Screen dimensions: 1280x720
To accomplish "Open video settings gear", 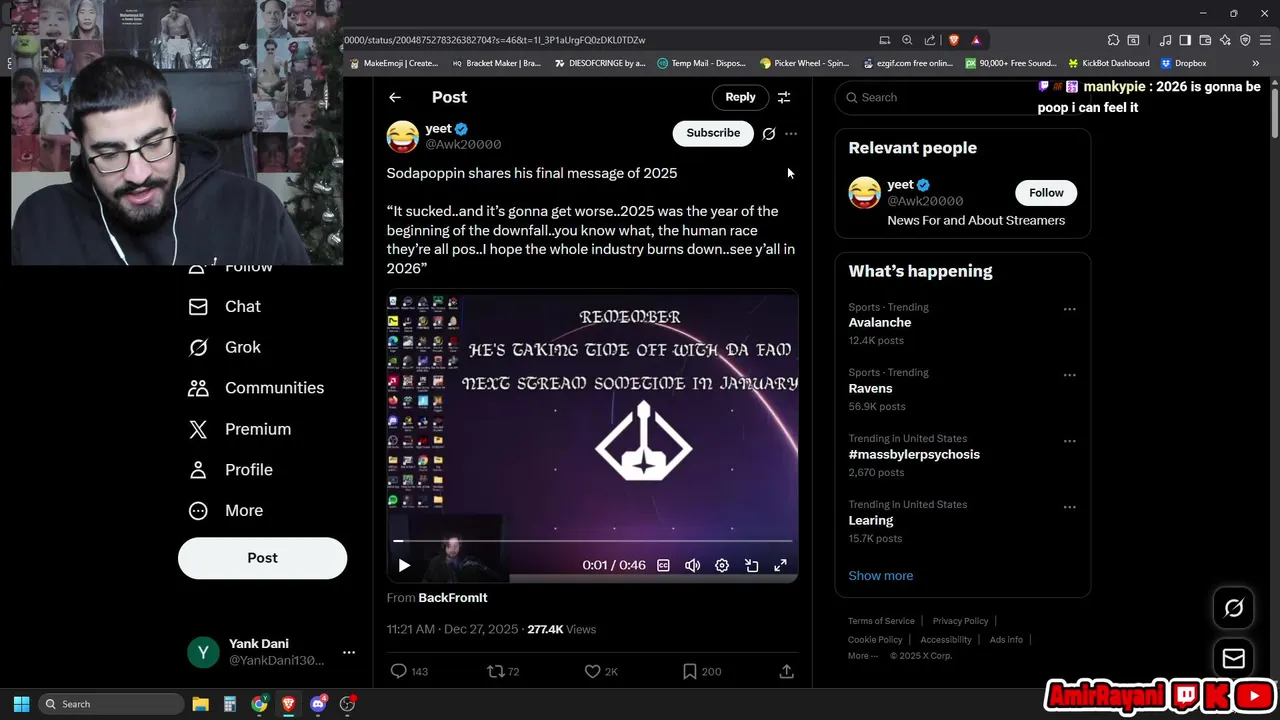I will tap(722, 565).
